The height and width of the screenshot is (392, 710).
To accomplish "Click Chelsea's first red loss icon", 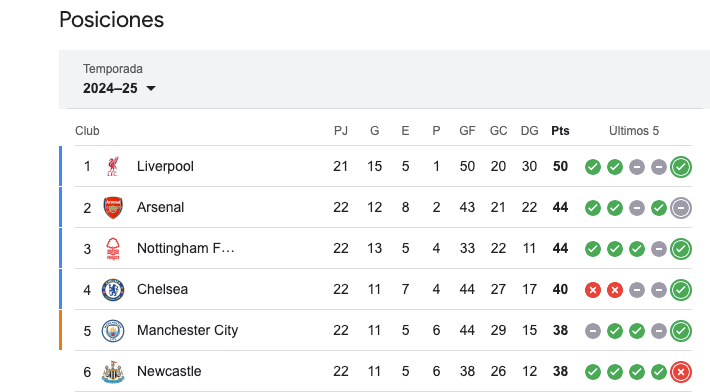I will (x=593, y=290).
